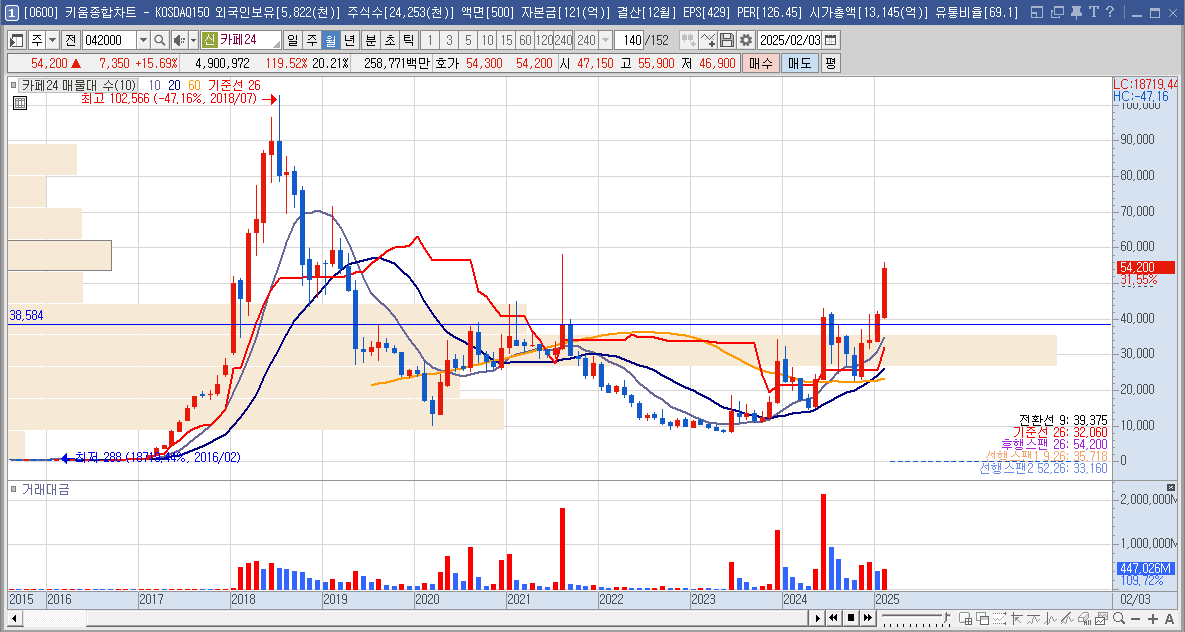Click the small square marker before 카페24 매물대 label

(14, 85)
